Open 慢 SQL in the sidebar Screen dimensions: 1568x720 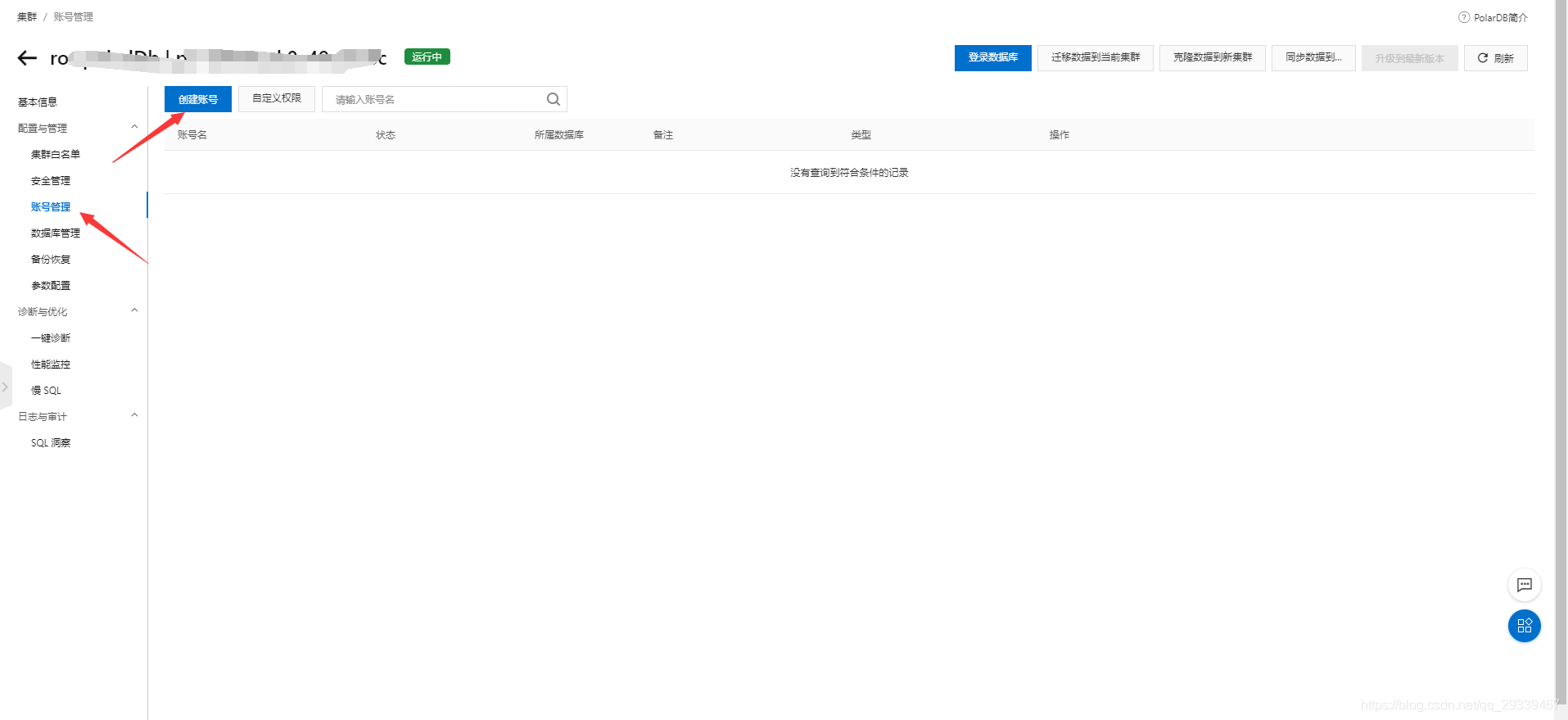[46, 391]
